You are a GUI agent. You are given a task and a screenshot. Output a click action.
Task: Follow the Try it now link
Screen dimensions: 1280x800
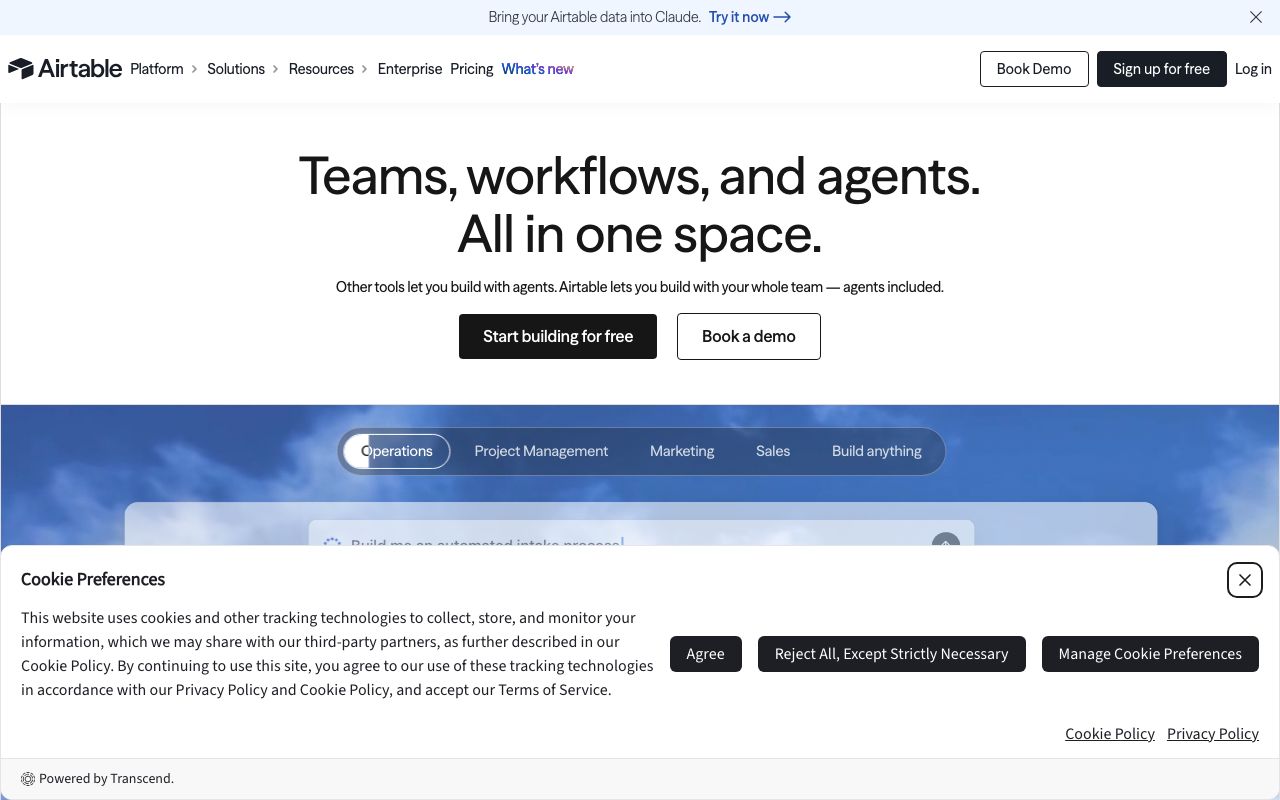(x=750, y=17)
